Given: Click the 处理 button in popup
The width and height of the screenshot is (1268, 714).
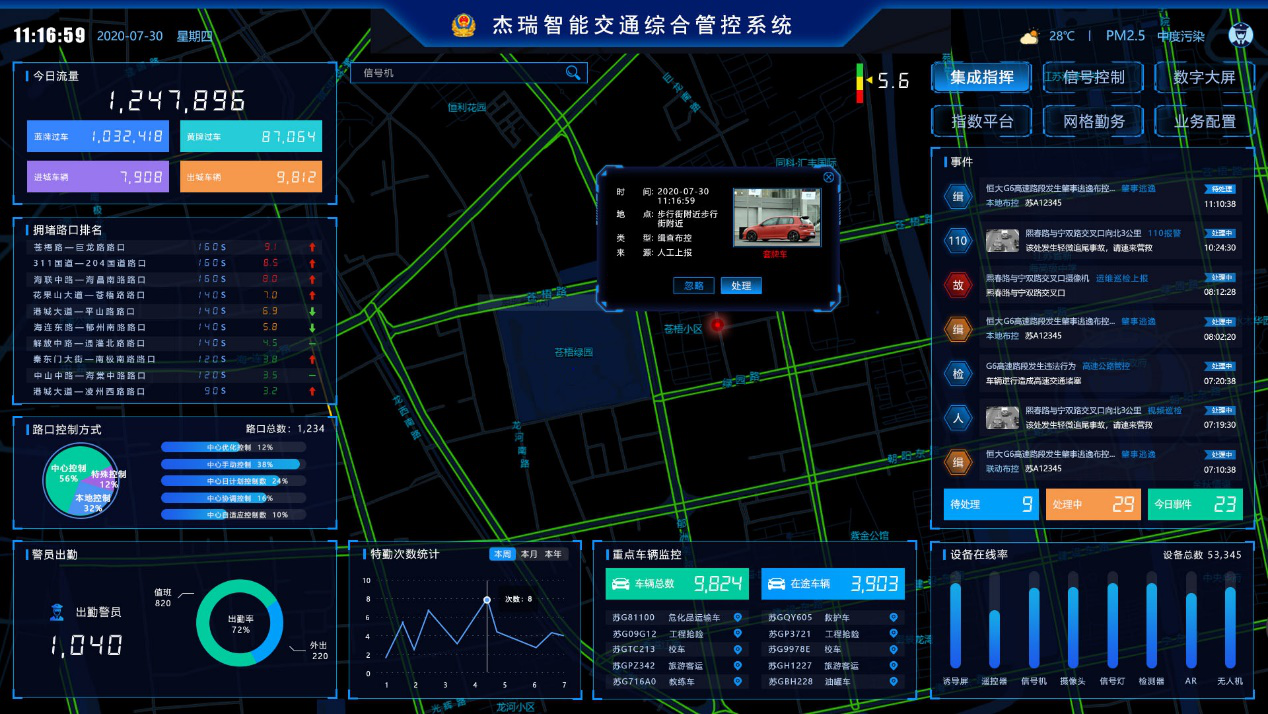Looking at the screenshot, I should click(741, 286).
